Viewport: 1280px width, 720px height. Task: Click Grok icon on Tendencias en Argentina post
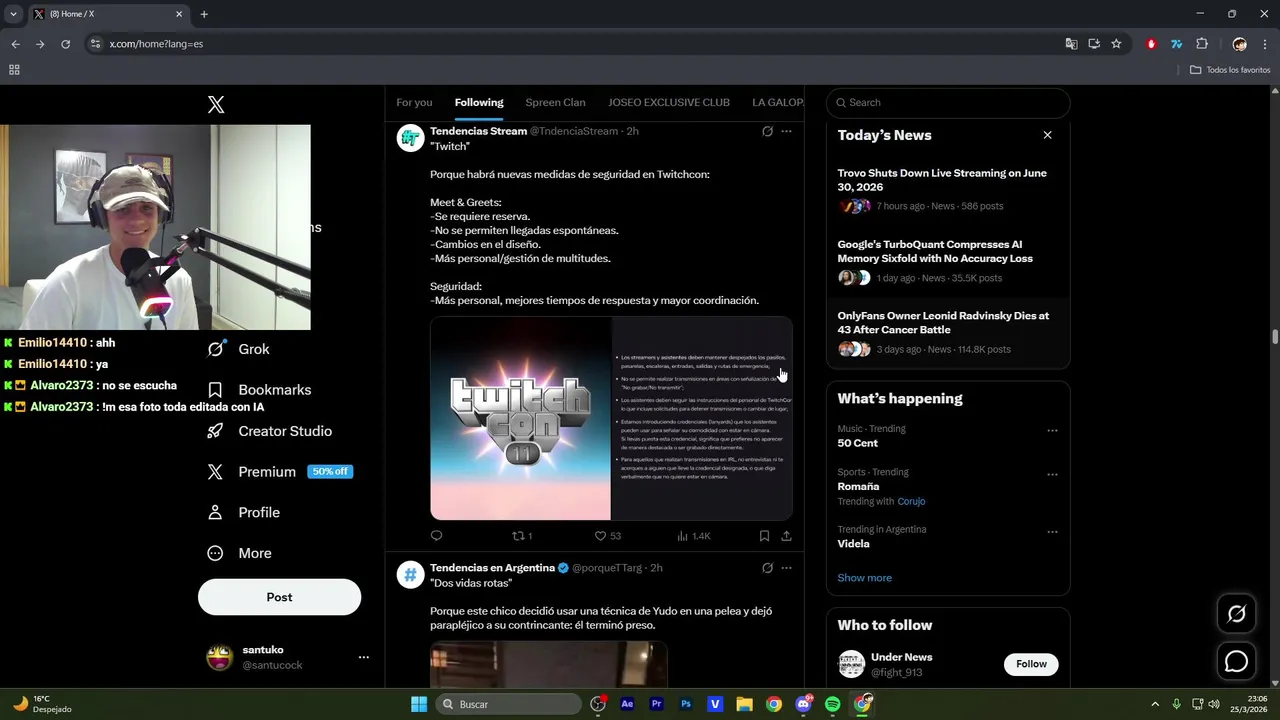pyautogui.click(x=767, y=568)
